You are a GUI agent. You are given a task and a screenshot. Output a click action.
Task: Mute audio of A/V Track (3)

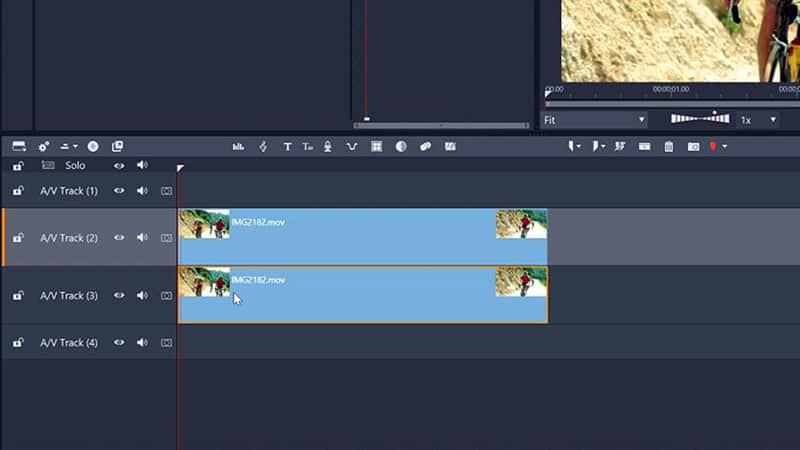pyautogui.click(x=142, y=295)
